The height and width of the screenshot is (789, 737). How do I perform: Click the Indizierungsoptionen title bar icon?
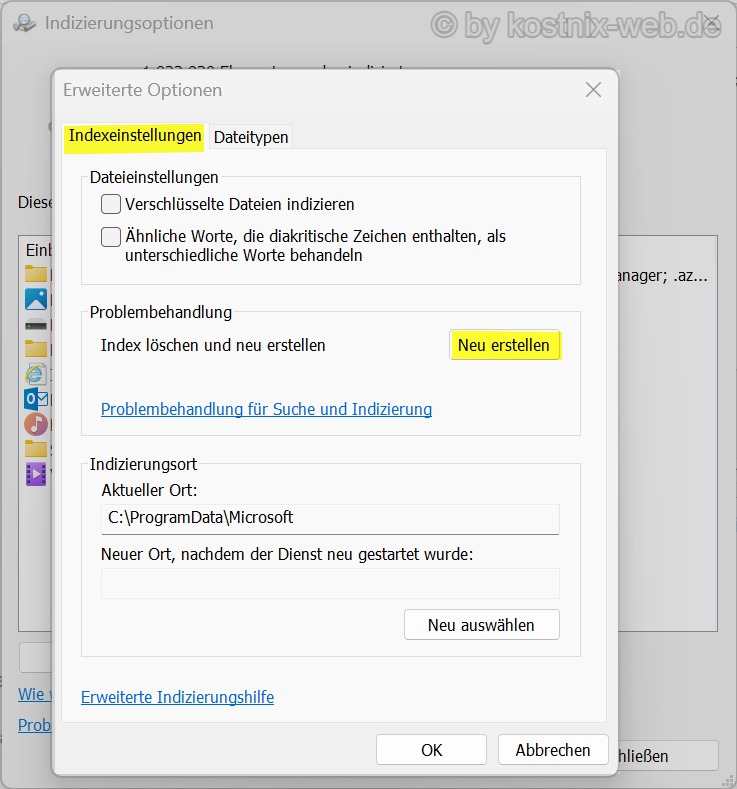coord(24,23)
